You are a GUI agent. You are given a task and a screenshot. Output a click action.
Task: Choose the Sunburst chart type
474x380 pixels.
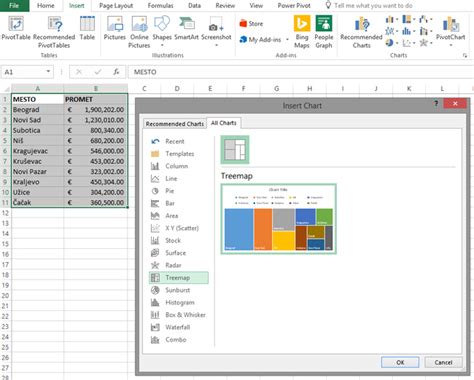tap(179, 290)
